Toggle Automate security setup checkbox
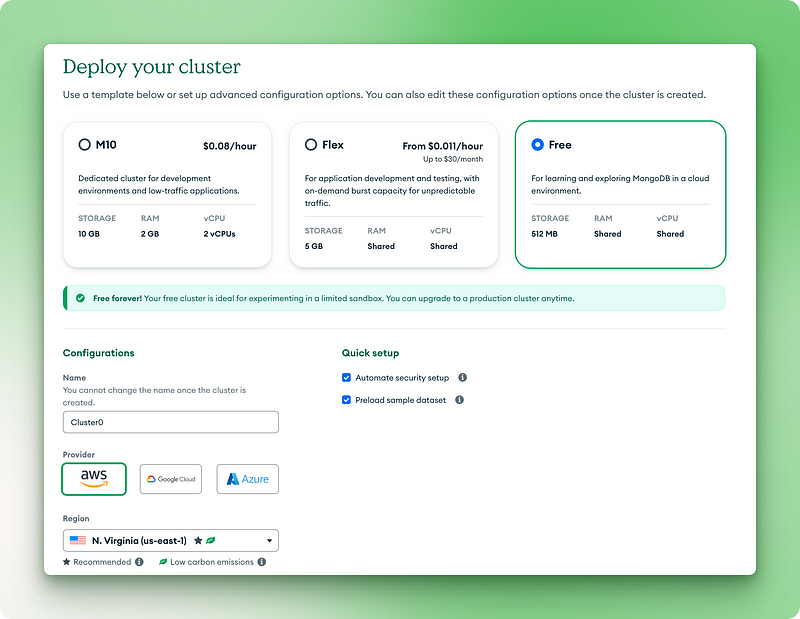 [x=346, y=378]
